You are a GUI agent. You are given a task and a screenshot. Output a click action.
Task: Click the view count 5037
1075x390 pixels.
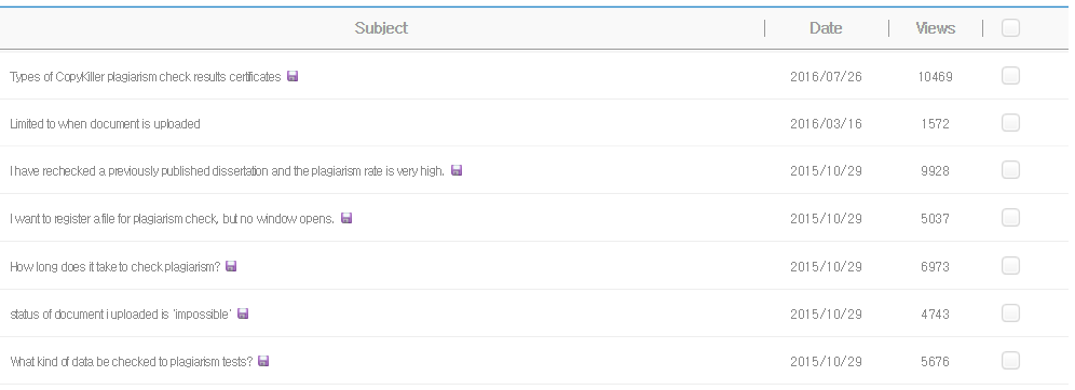(x=935, y=219)
